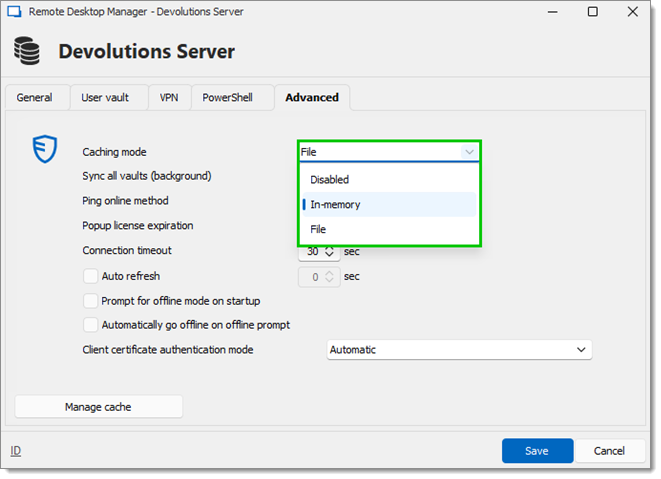Open Client certificate authentication mode dropdown
Viewport: 661px width, 479px height.
tap(459, 350)
